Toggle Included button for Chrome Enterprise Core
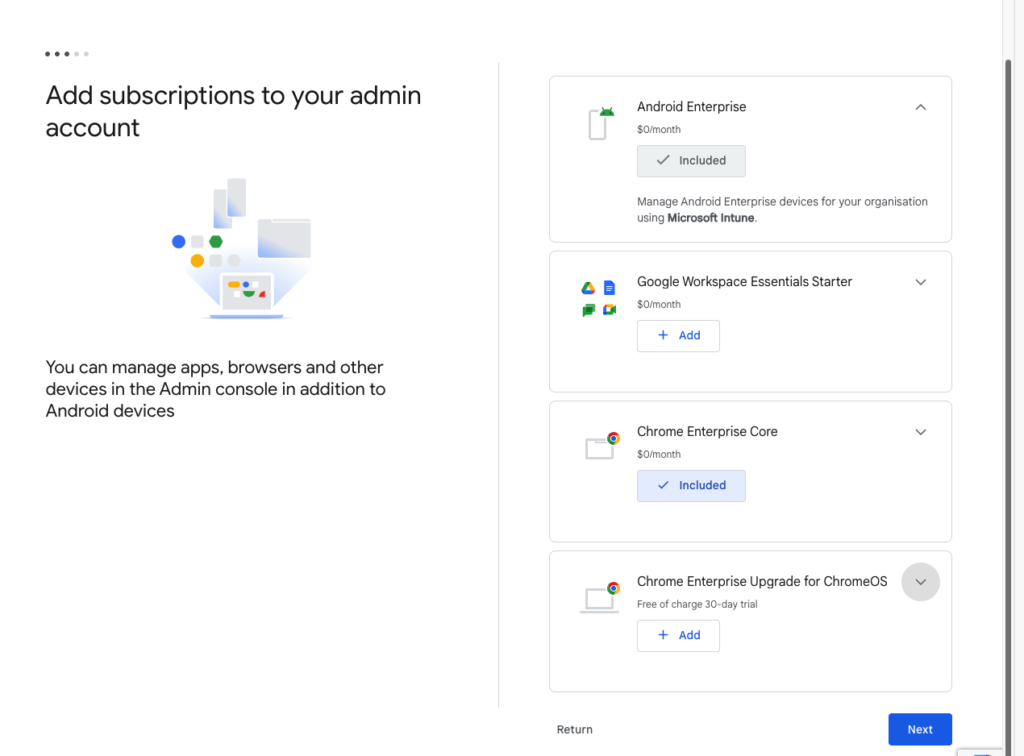 coord(691,486)
